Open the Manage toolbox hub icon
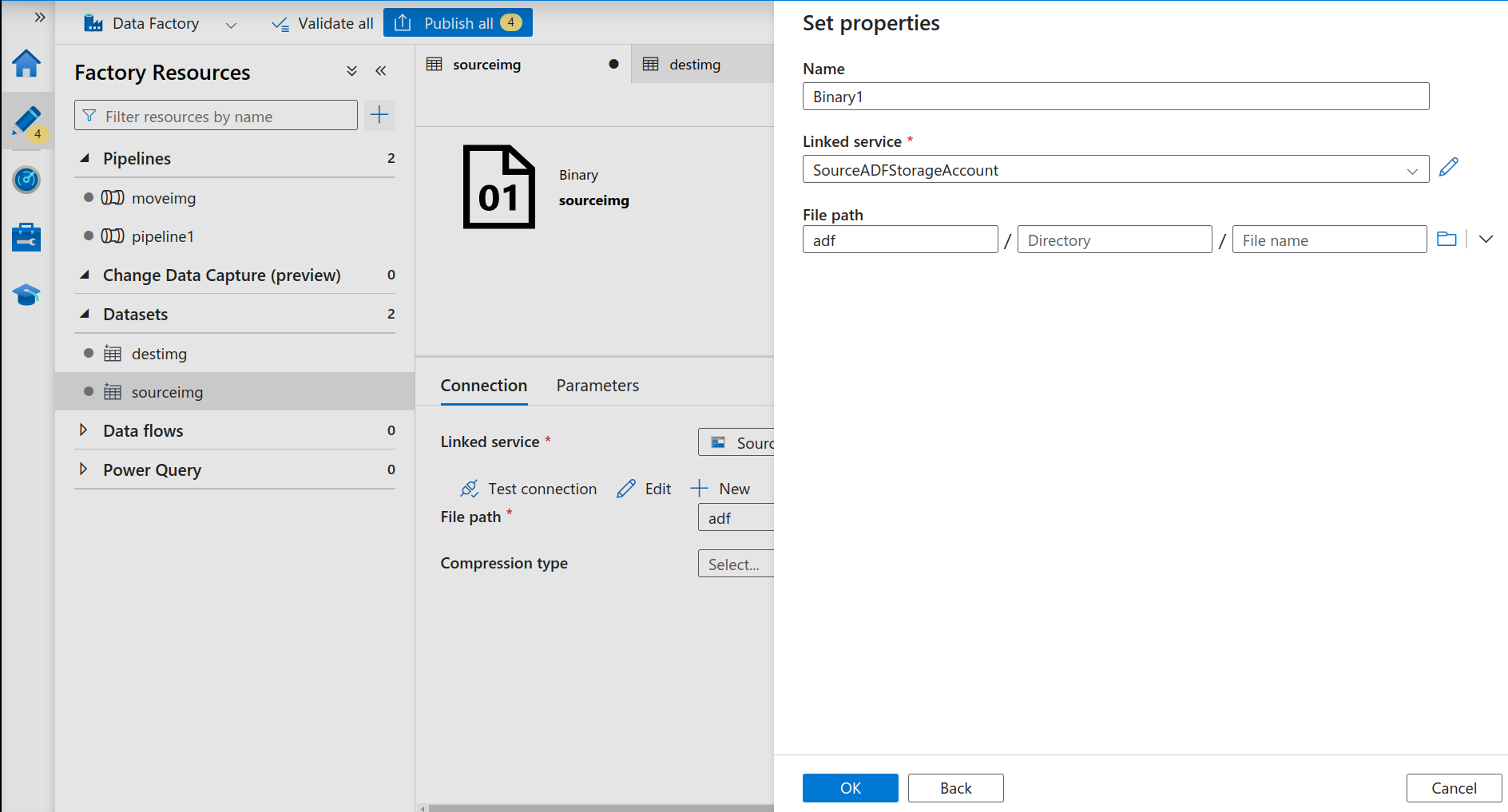 click(x=26, y=237)
